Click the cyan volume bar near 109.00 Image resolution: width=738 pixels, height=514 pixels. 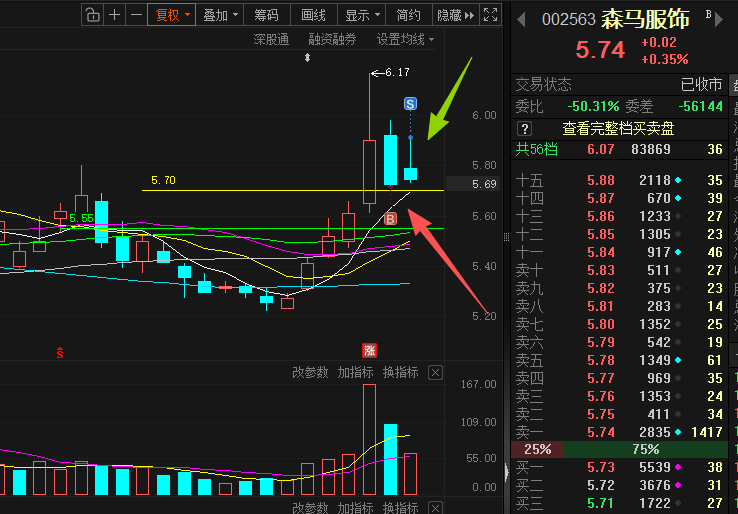tap(391, 459)
